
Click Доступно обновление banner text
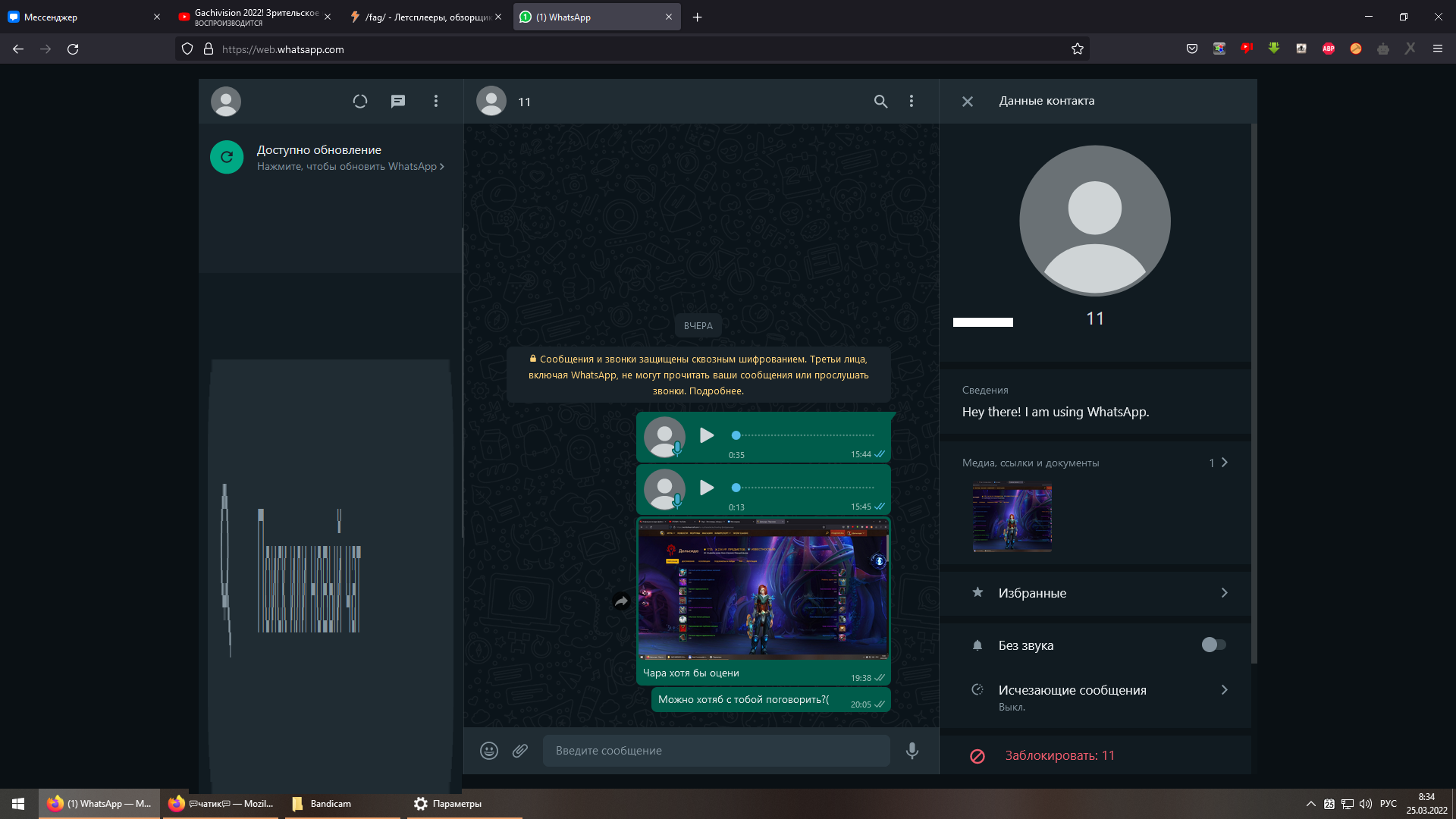click(319, 150)
